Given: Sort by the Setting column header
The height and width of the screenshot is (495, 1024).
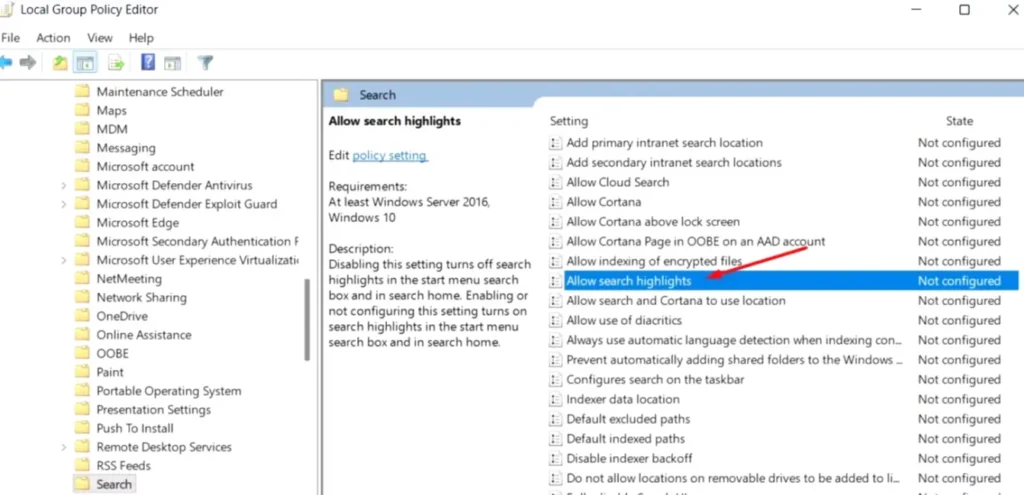Looking at the screenshot, I should pyautogui.click(x=569, y=121).
